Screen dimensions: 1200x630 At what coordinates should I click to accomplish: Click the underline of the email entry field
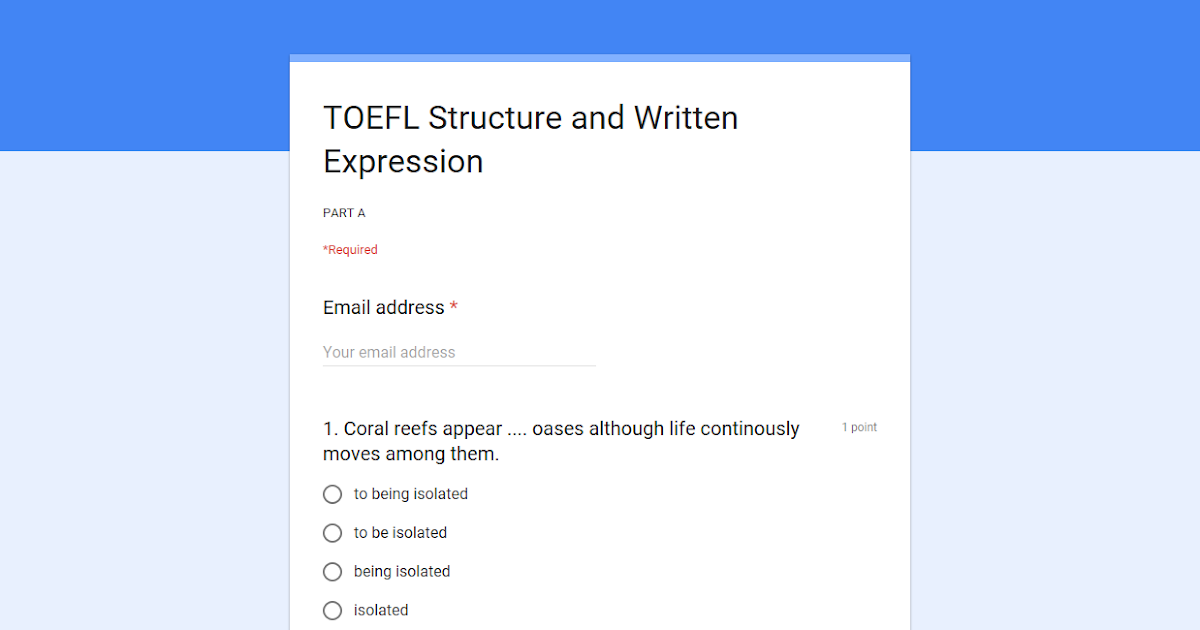458,366
